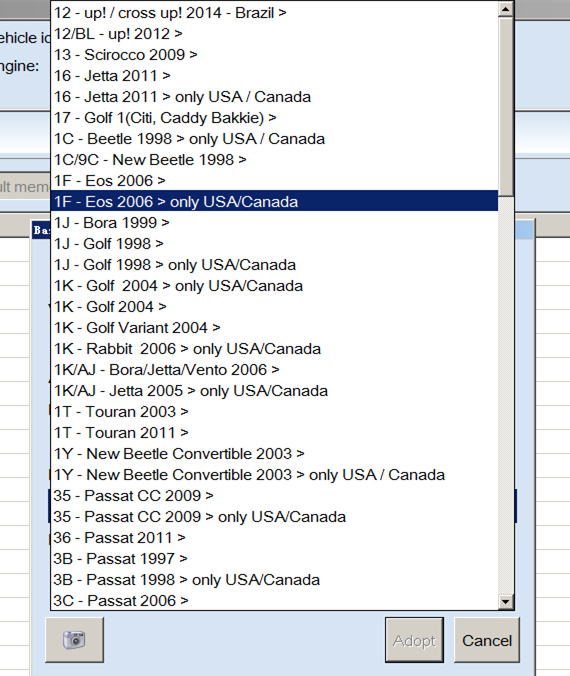Choose '1C/9C - New Beetle 1998 >'
The image size is (570, 676).
(x=274, y=160)
